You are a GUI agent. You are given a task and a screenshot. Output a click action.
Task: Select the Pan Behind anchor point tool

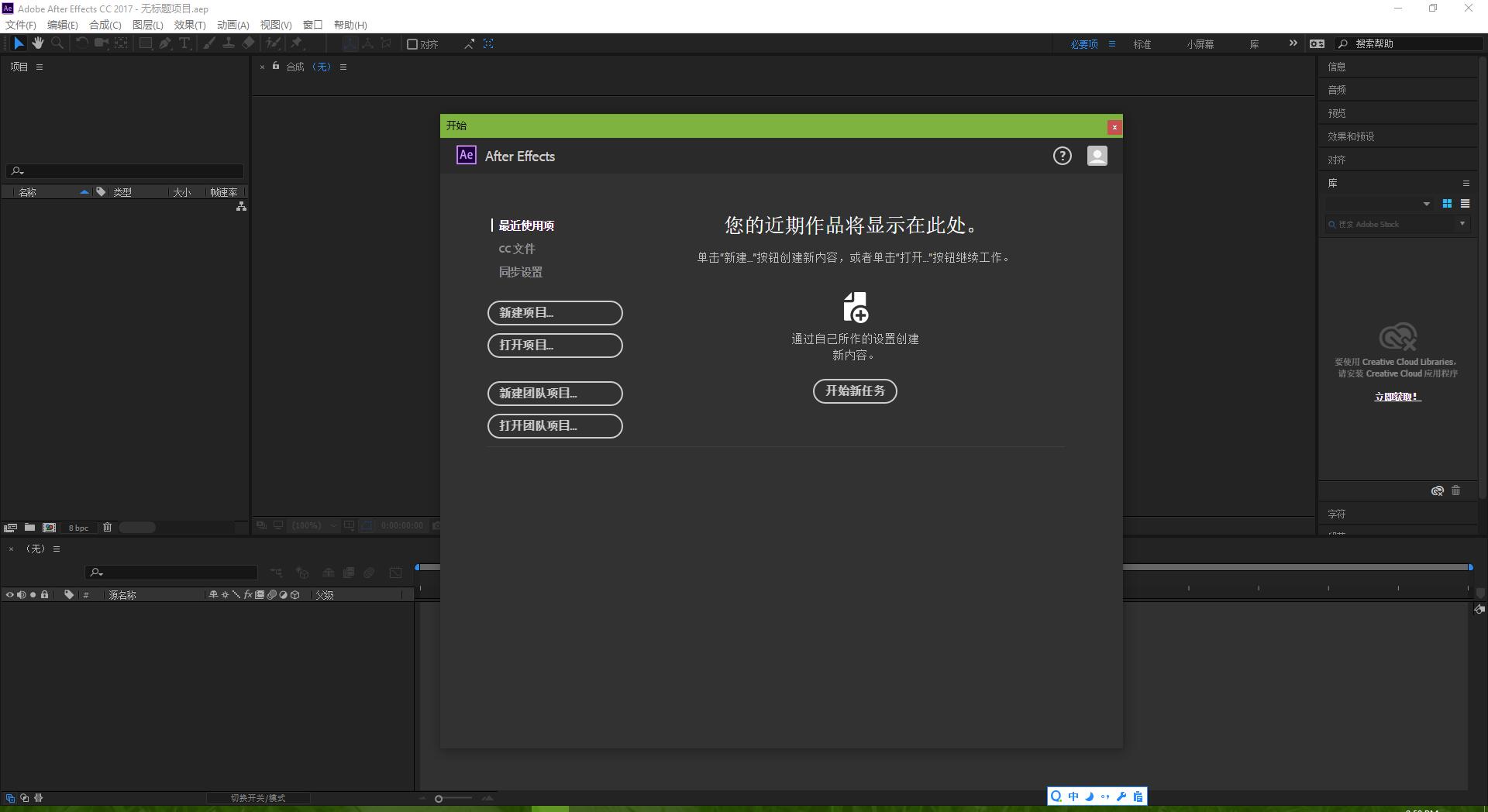(x=121, y=43)
